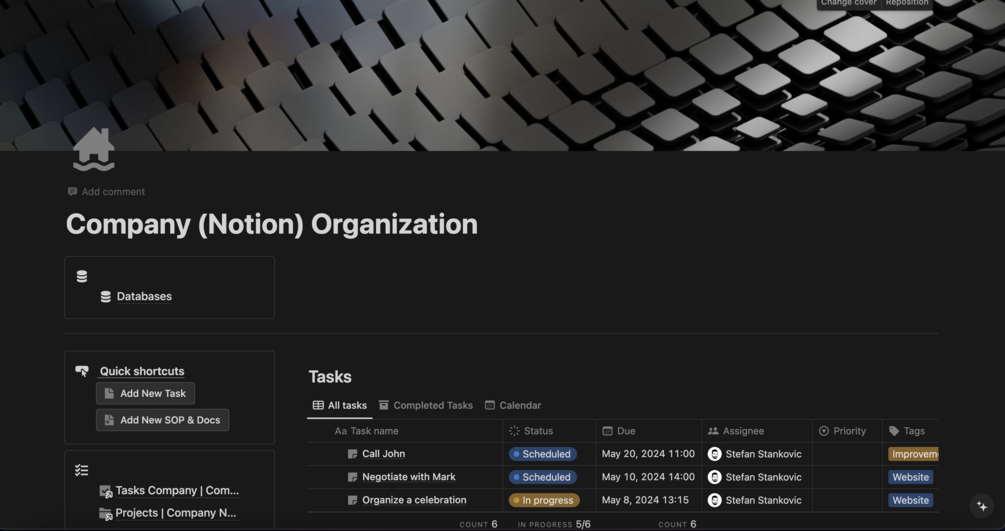Click the Change cover button
Image resolution: width=1005 pixels, height=531 pixels.
click(849, 3)
